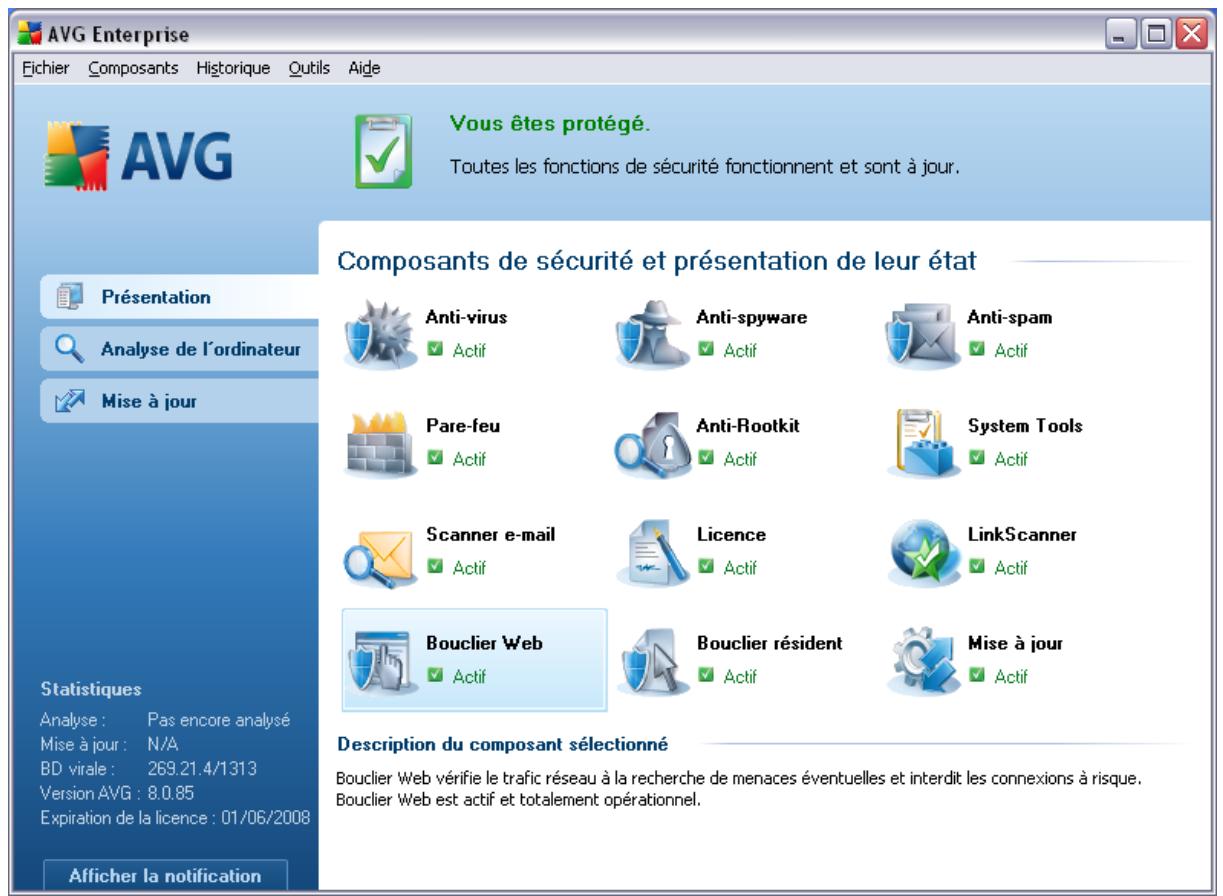Click green Actif checkmark under Anti-spam

coord(975,350)
